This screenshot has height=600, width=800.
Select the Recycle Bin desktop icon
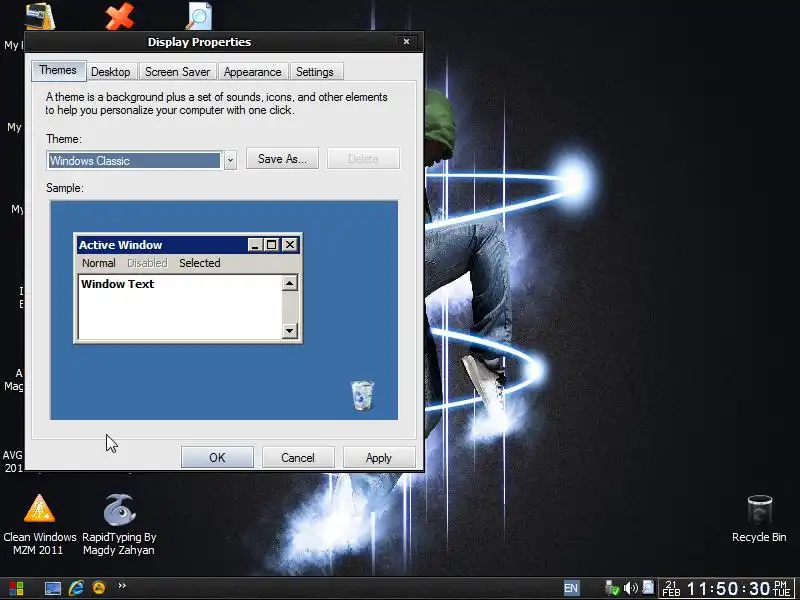click(x=759, y=519)
